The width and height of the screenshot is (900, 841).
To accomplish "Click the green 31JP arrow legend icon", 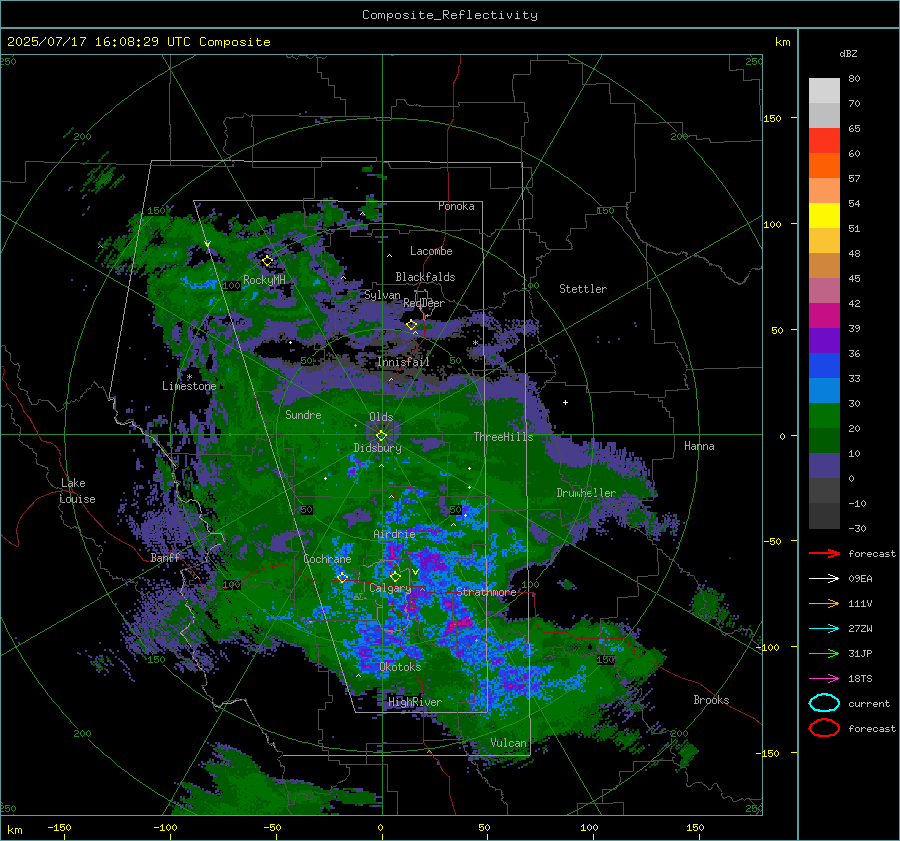I will 824,653.
